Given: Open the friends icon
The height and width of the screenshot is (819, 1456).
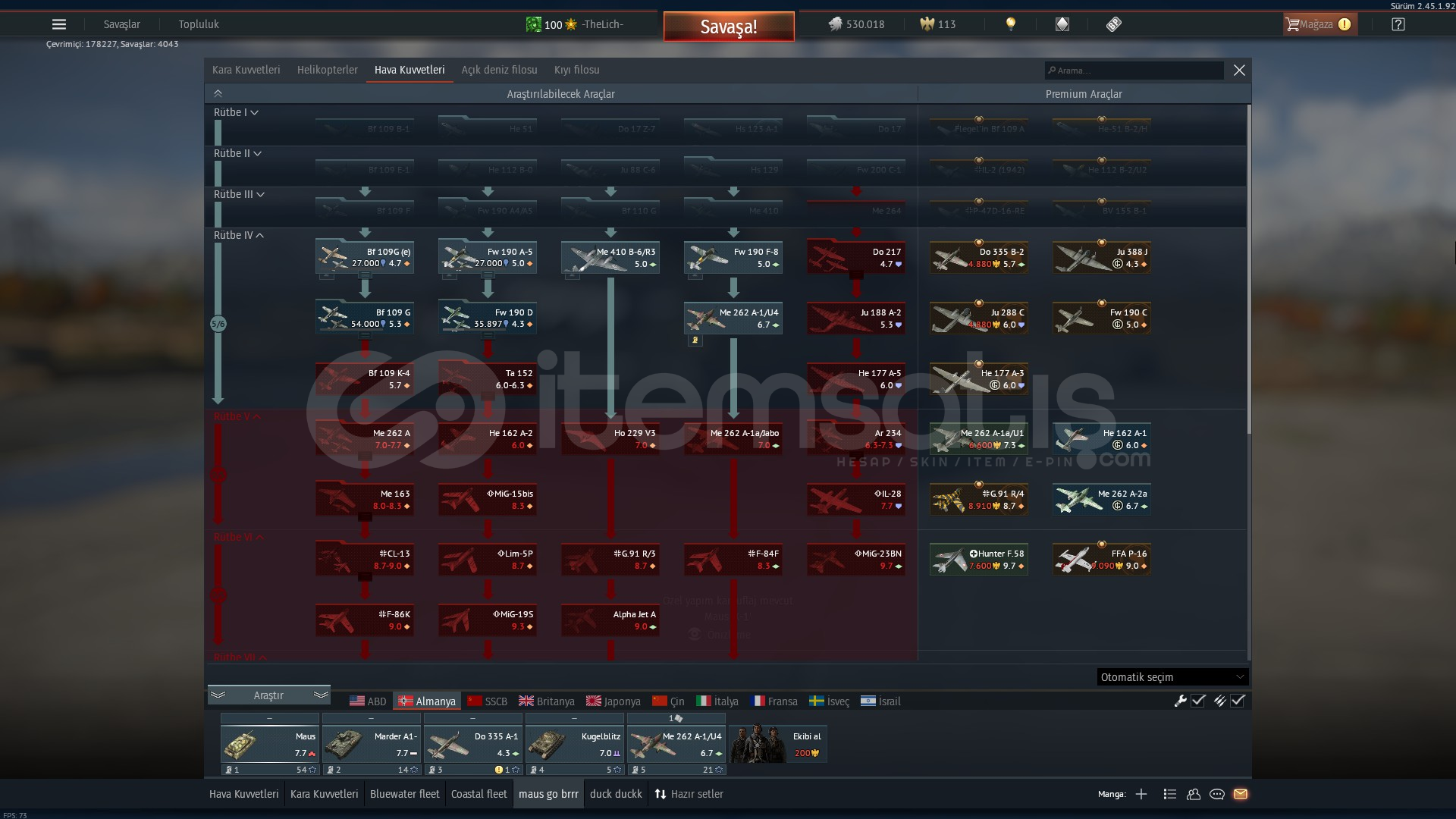Looking at the screenshot, I should (1194, 794).
